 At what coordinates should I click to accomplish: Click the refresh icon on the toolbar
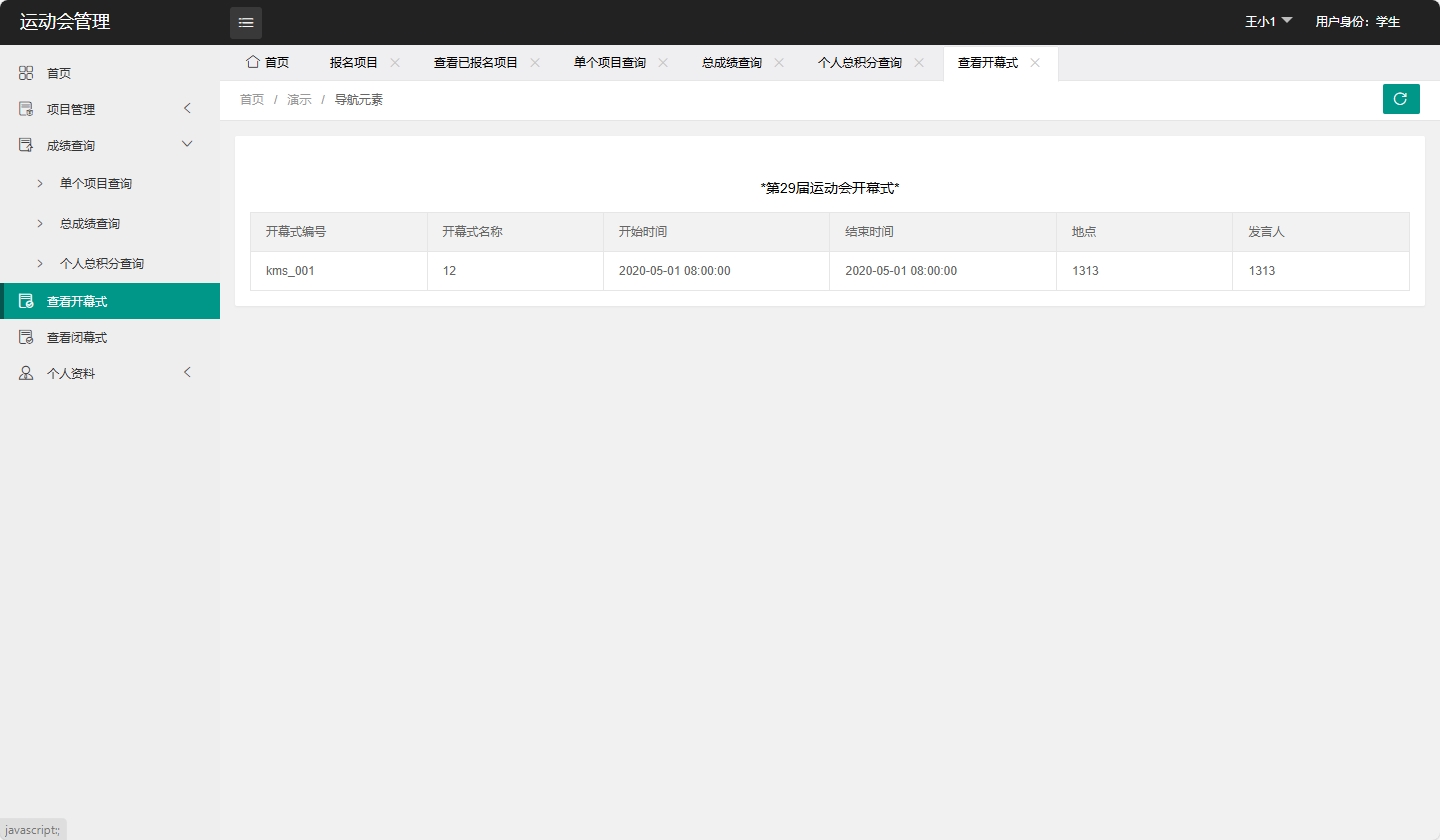(x=1400, y=99)
